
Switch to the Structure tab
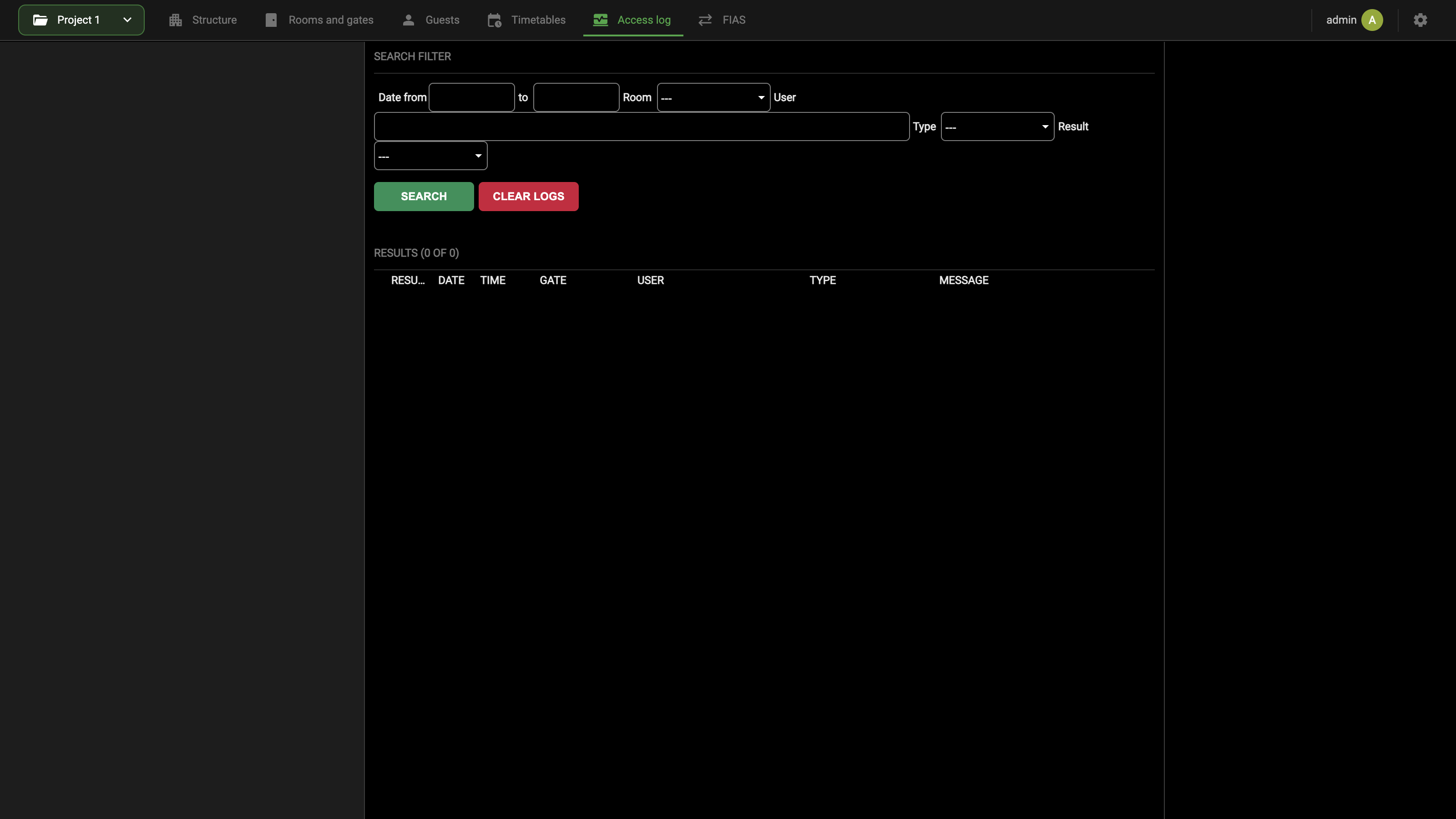pos(202,20)
